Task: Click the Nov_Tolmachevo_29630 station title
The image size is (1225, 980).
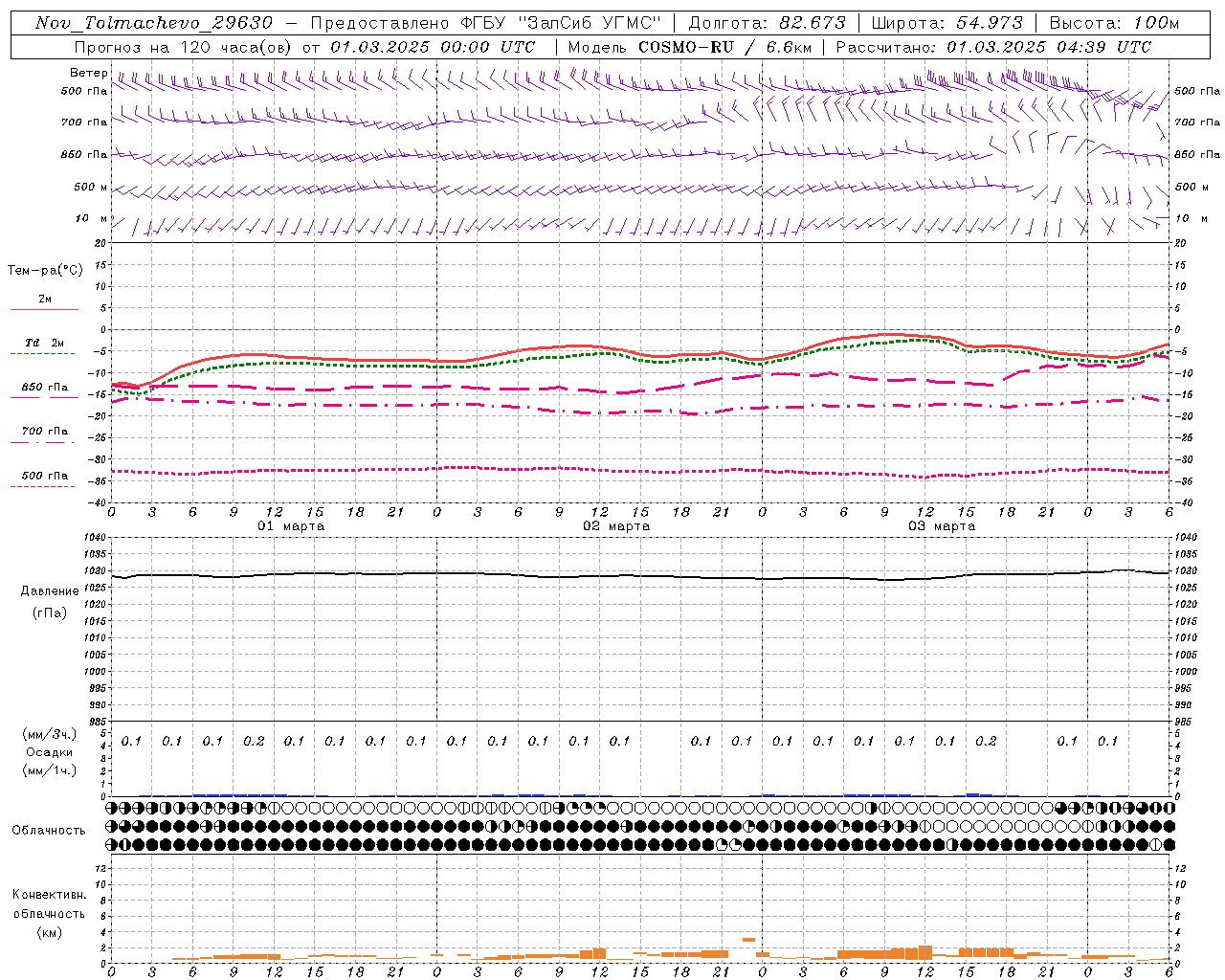Action: tap(154, 23)
